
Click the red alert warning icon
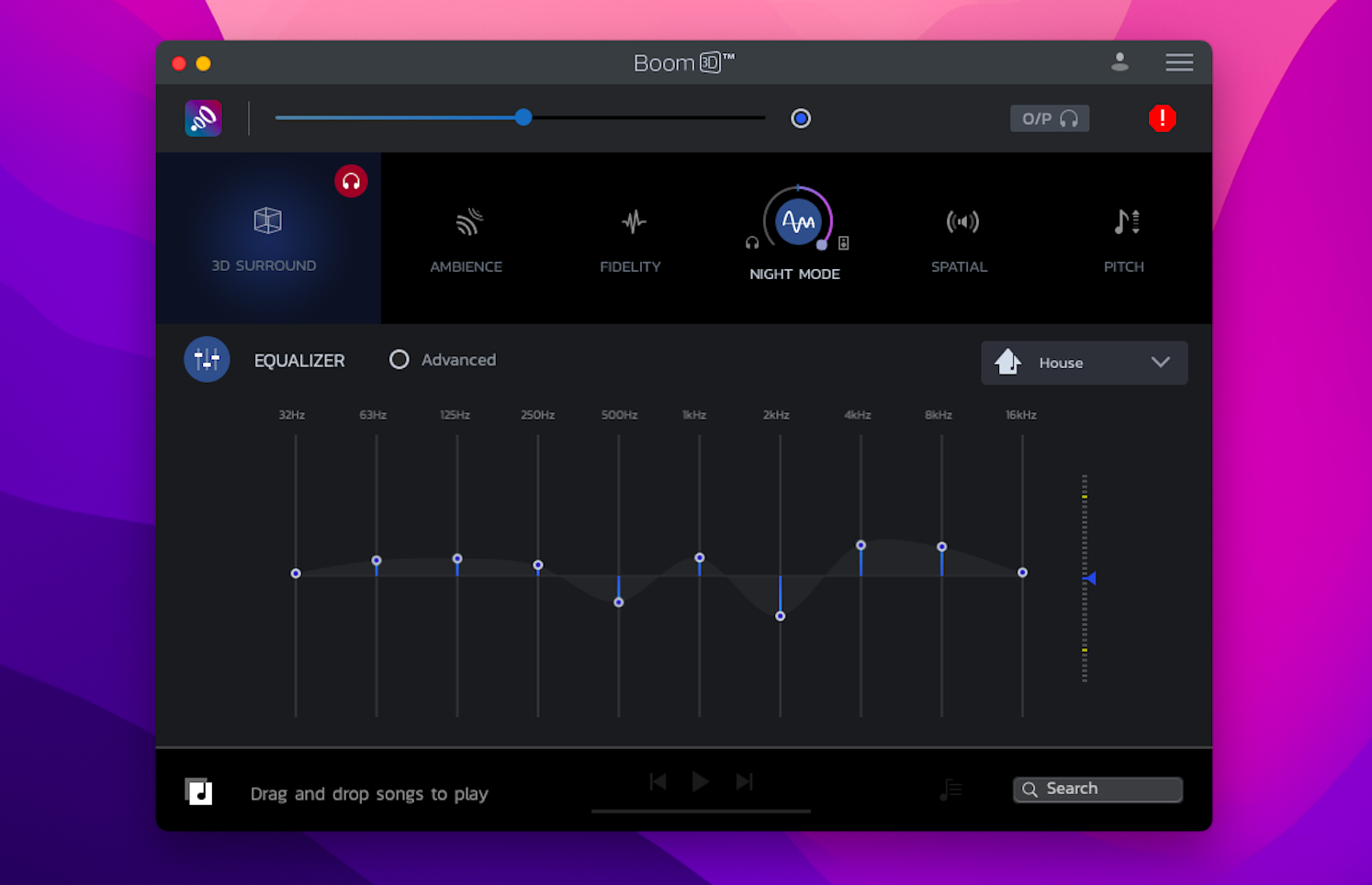tap(1162, 118)
